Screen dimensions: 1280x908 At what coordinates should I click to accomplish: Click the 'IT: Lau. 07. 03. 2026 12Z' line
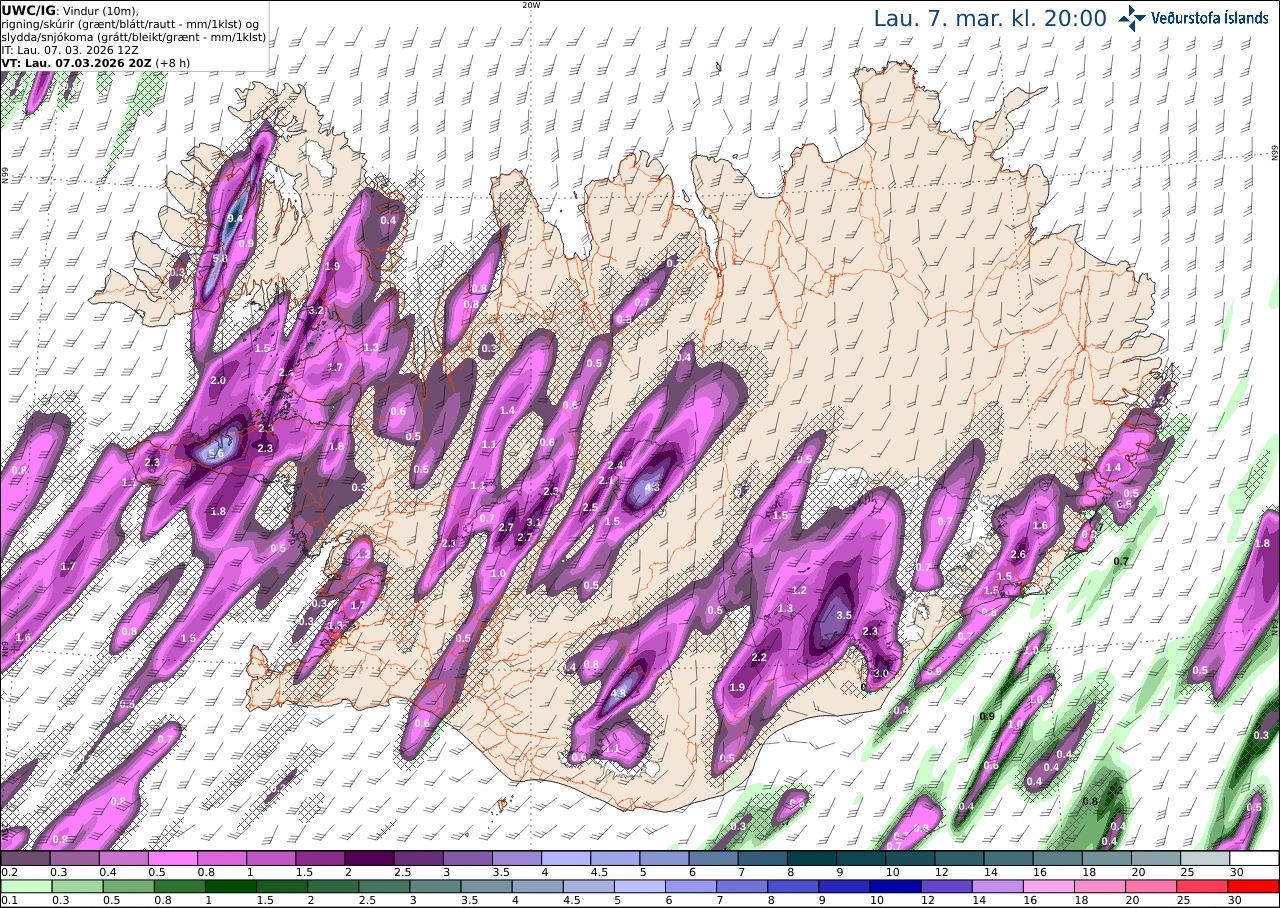tap(68, 49)
